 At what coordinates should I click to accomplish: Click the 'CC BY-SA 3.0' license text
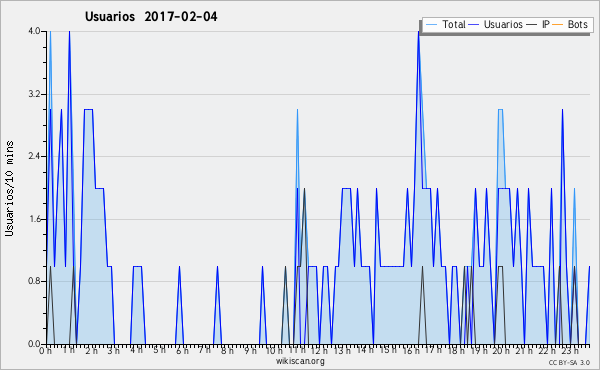569,363
